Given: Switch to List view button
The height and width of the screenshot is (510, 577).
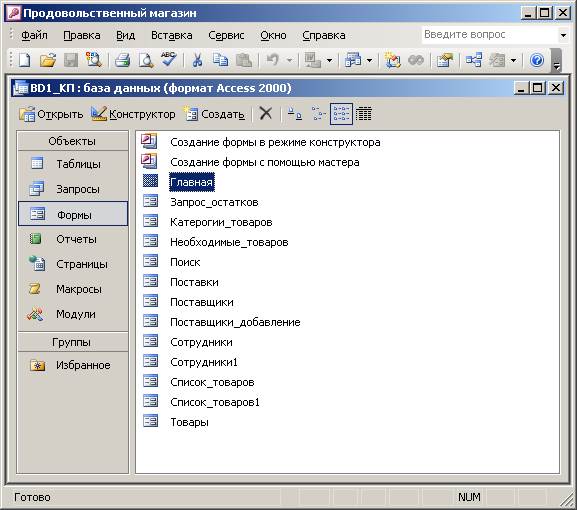Looking at the screenshot, I should 341,114.
